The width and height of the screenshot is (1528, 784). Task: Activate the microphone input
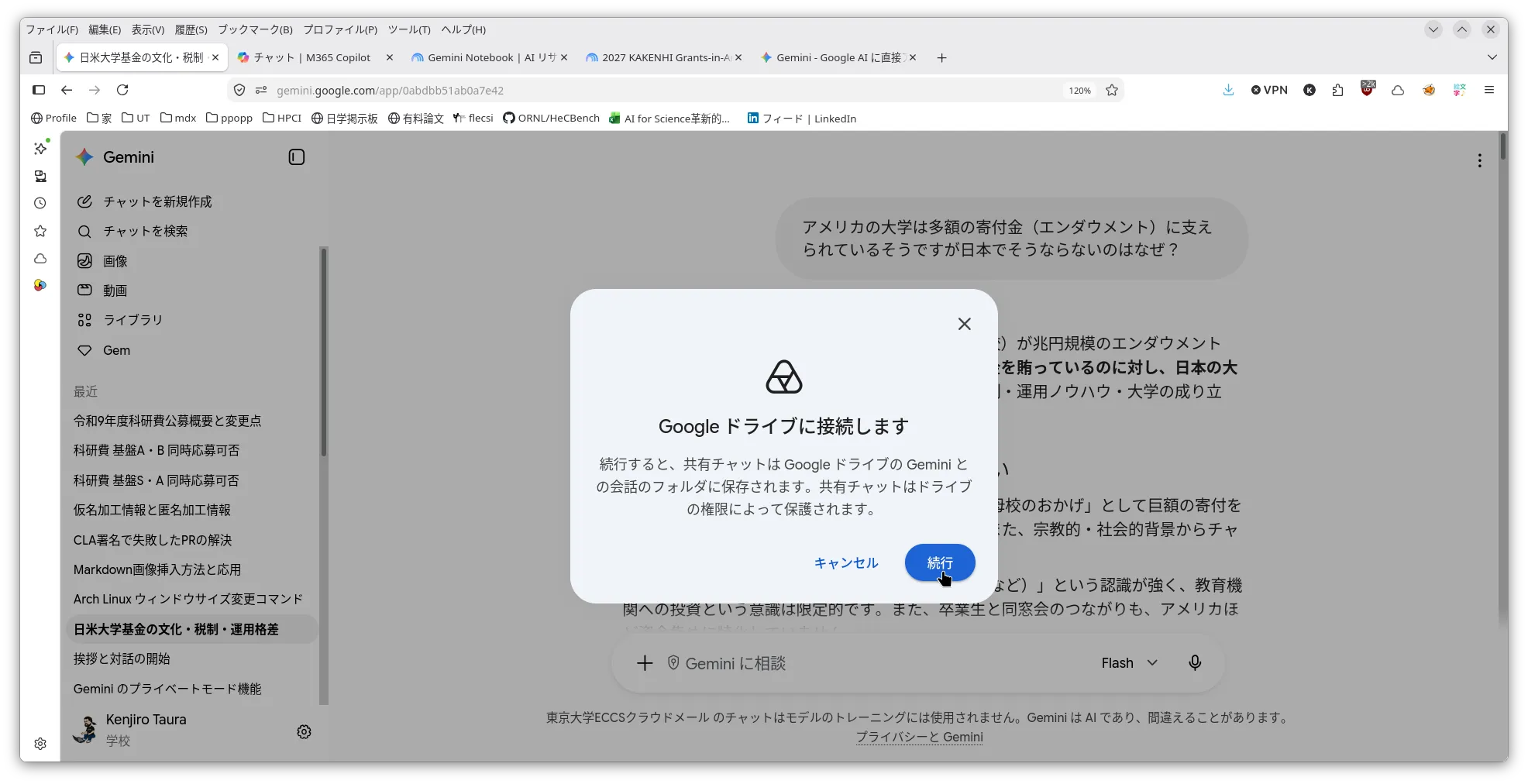tap(1195, 663)
